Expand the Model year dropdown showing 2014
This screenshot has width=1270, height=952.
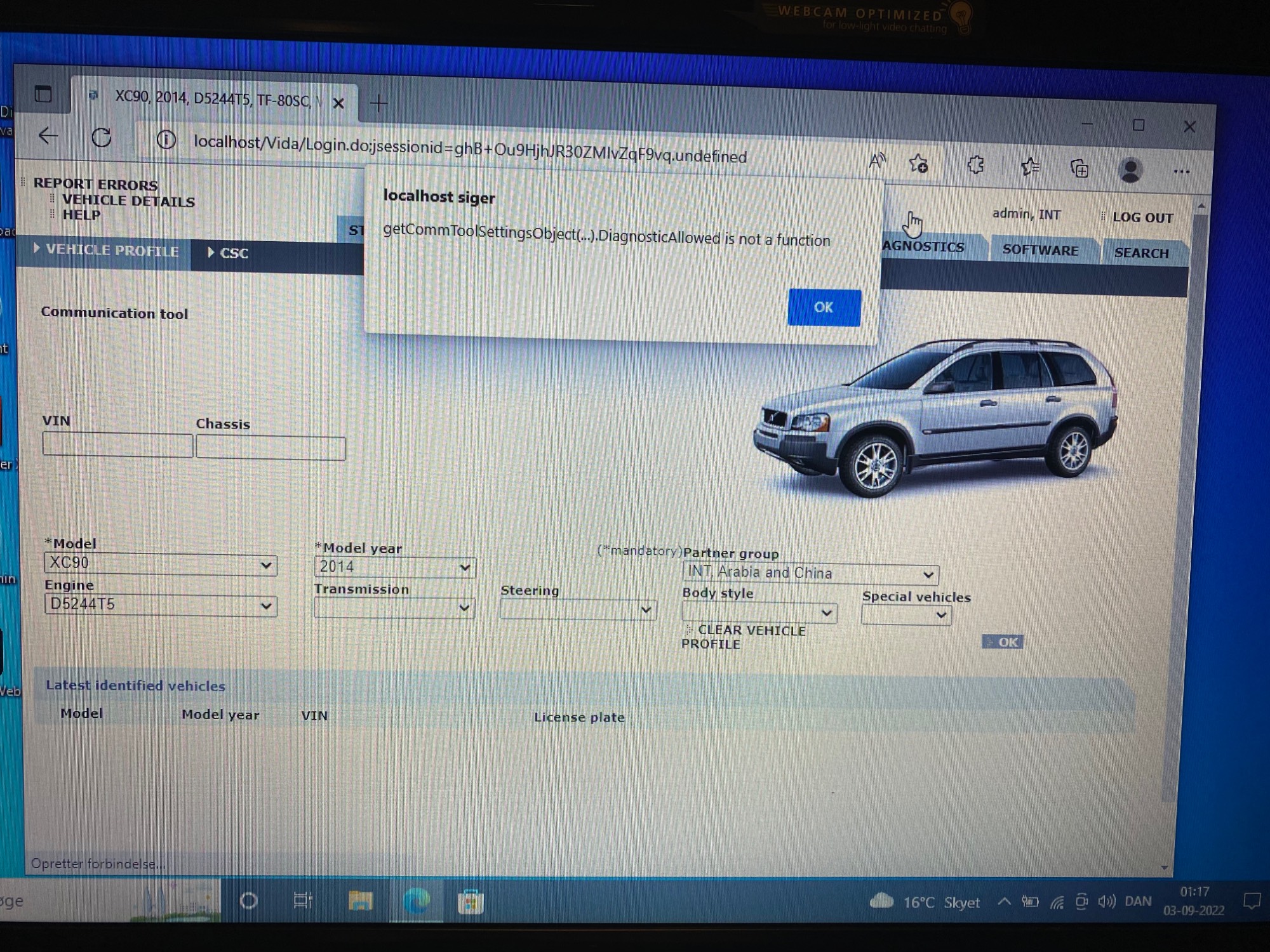[x=394, y=567]
